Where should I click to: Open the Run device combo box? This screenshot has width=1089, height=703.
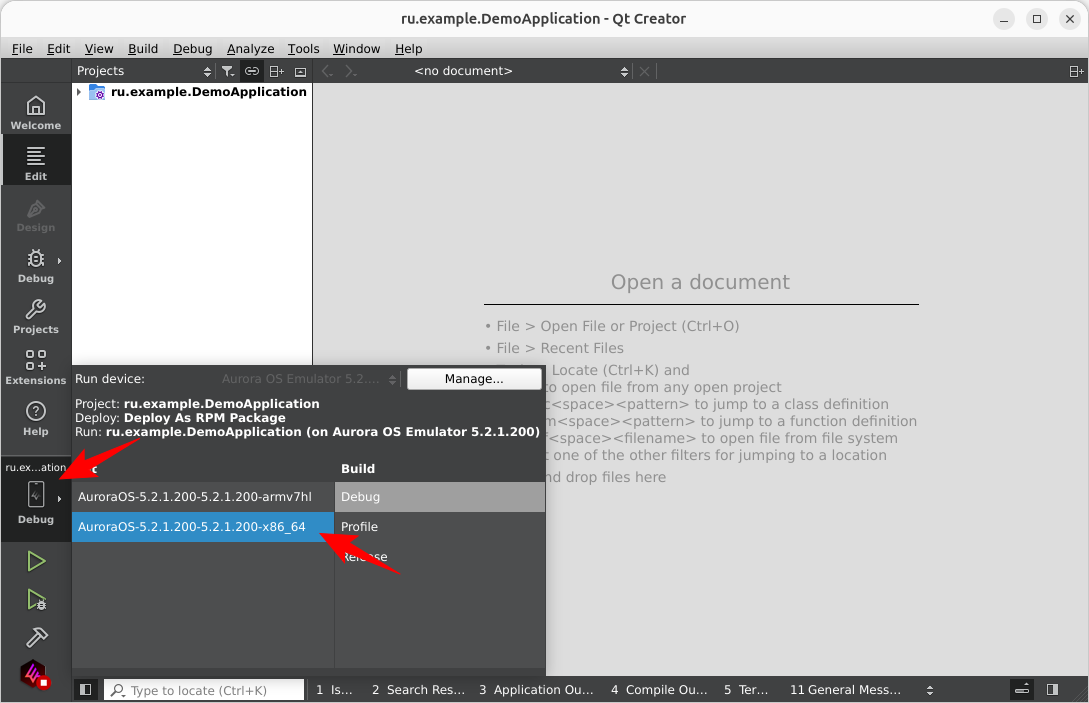[x=309, y=379]
